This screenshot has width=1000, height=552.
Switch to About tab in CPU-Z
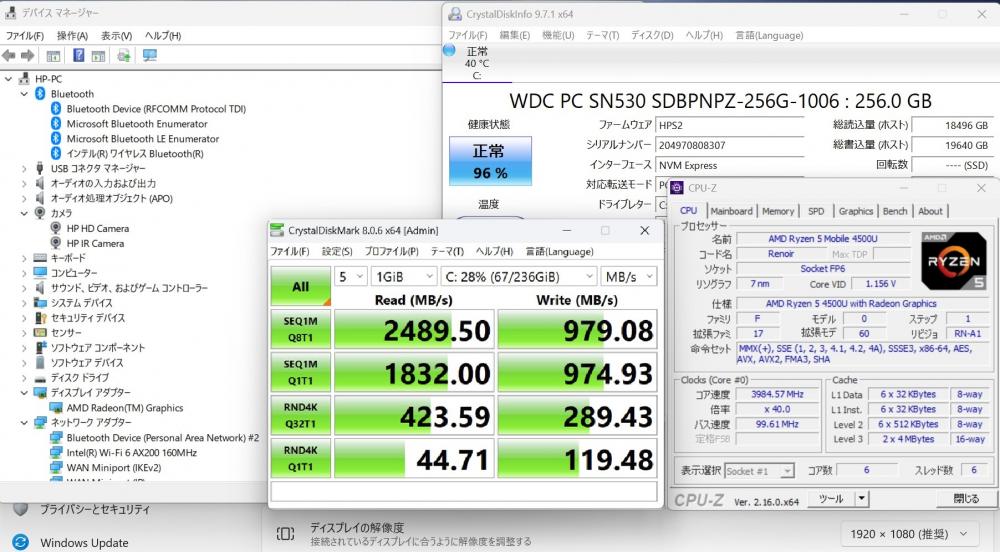click(930, 211)
